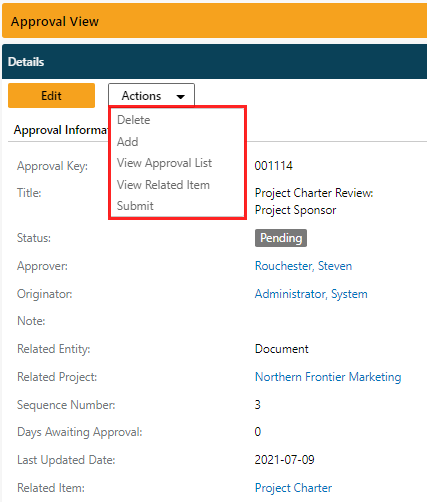The image size is (427, 502).
Task: Click the approval key value 001114
Action: pos(274,166)
